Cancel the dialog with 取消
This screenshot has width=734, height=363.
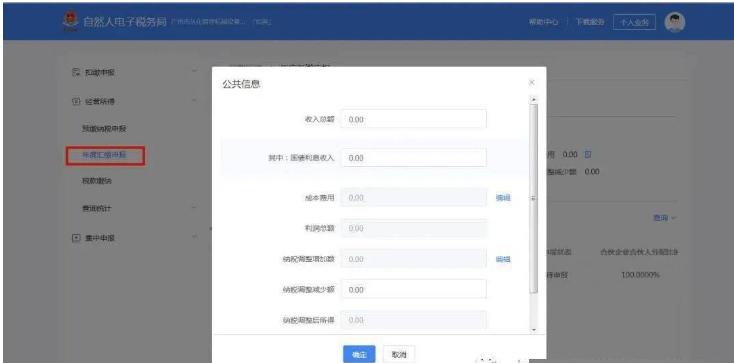pyautogui.click(x=399, y=355)
